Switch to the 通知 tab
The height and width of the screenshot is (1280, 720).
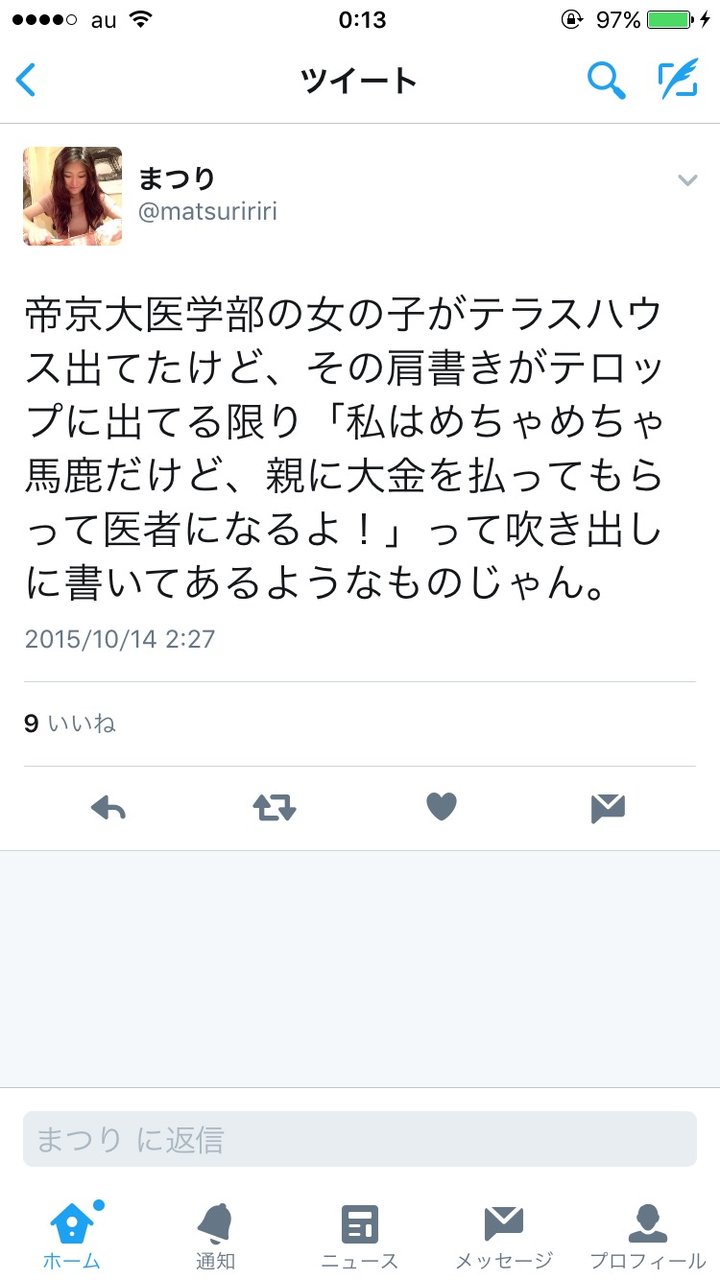coord(215,1236)
